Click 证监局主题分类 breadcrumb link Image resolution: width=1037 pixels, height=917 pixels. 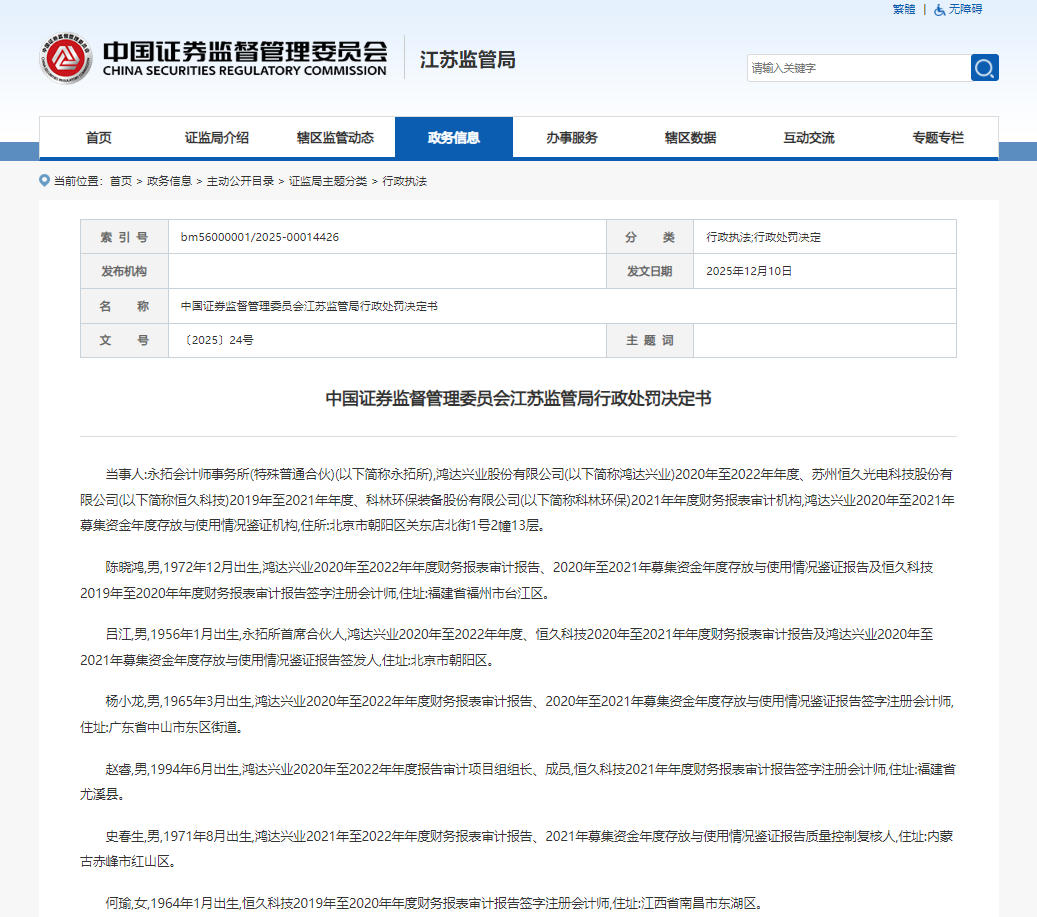pos(328,181)
